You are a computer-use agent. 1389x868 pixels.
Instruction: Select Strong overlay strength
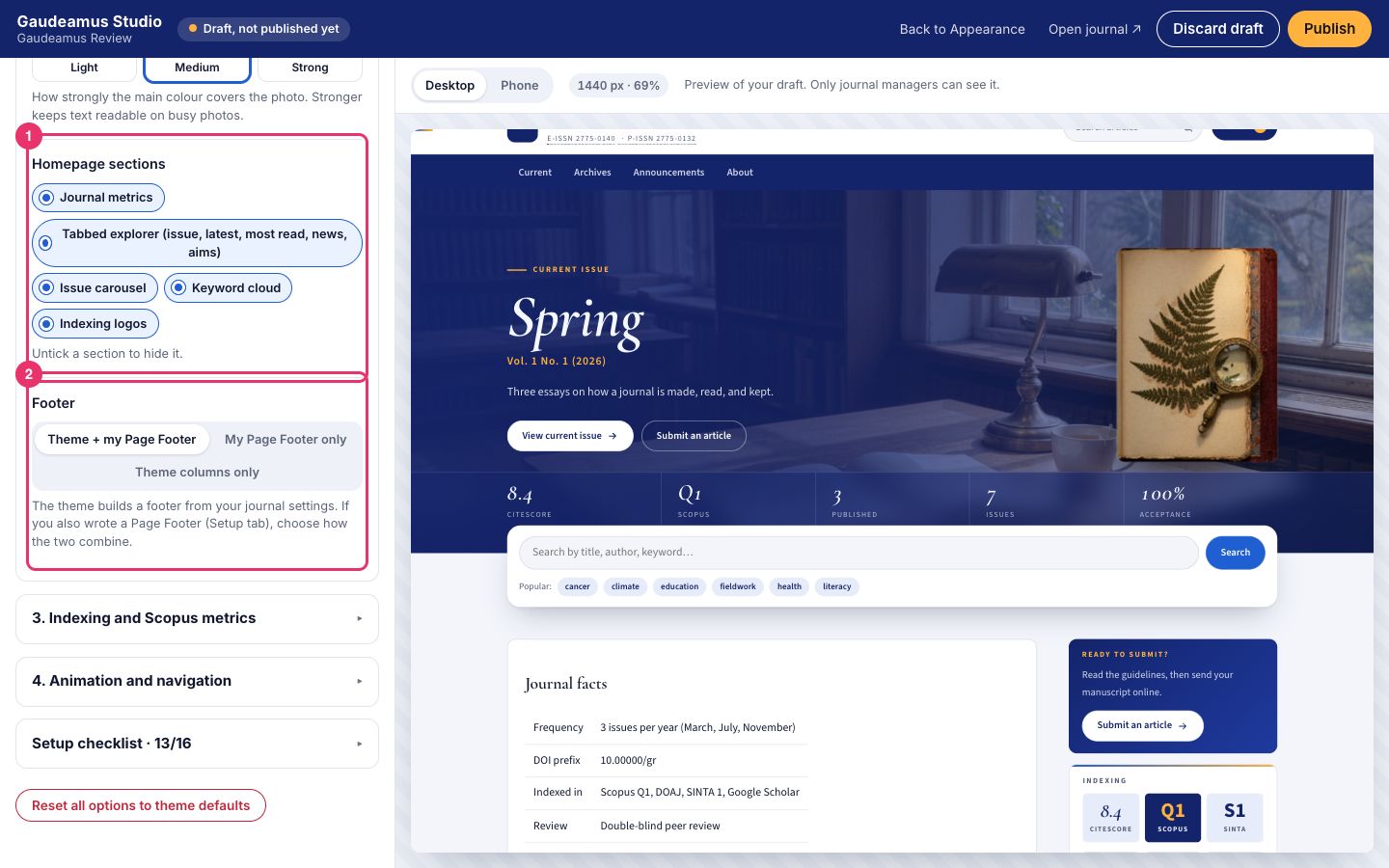point(310,68)
